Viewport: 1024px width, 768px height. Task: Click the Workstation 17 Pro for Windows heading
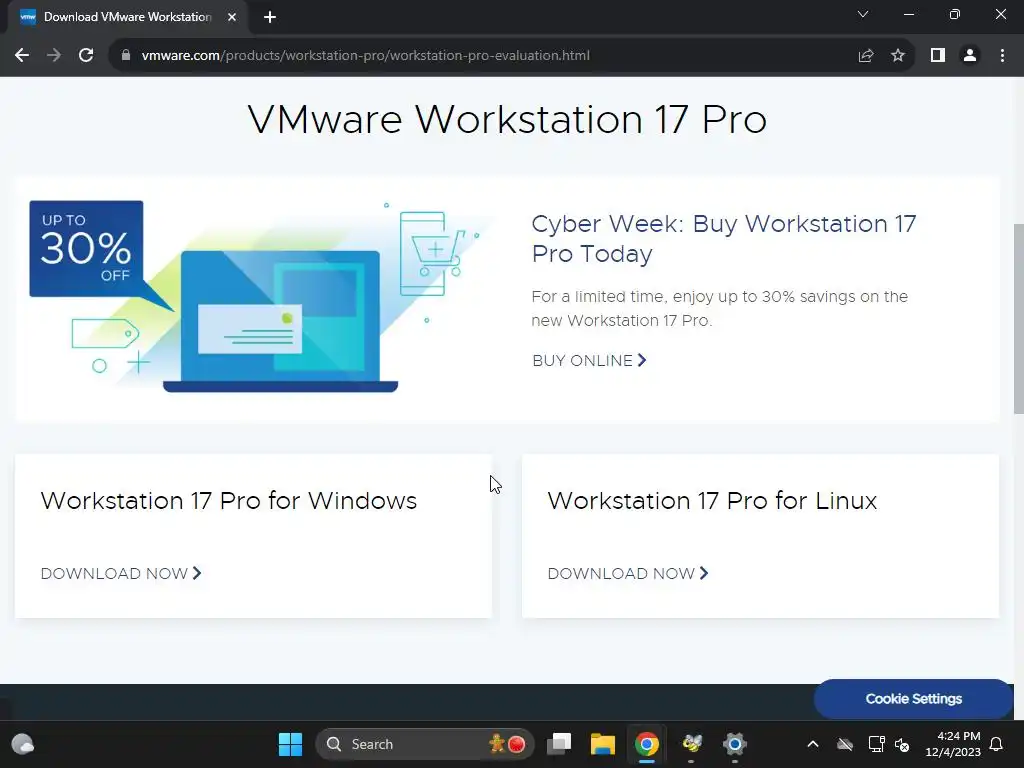tap(229, 501)
